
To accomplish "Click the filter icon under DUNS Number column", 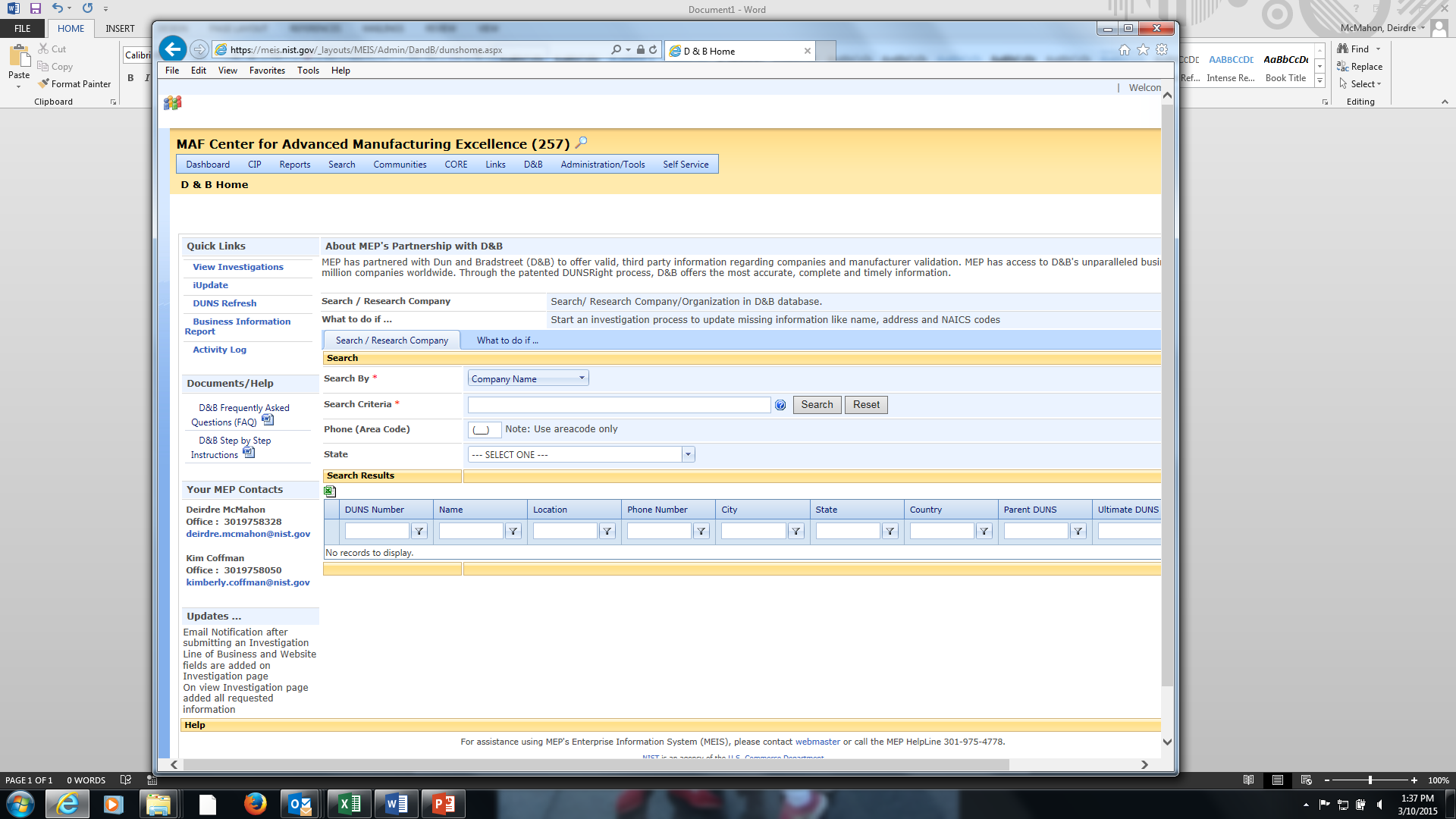I will (419, 532).
